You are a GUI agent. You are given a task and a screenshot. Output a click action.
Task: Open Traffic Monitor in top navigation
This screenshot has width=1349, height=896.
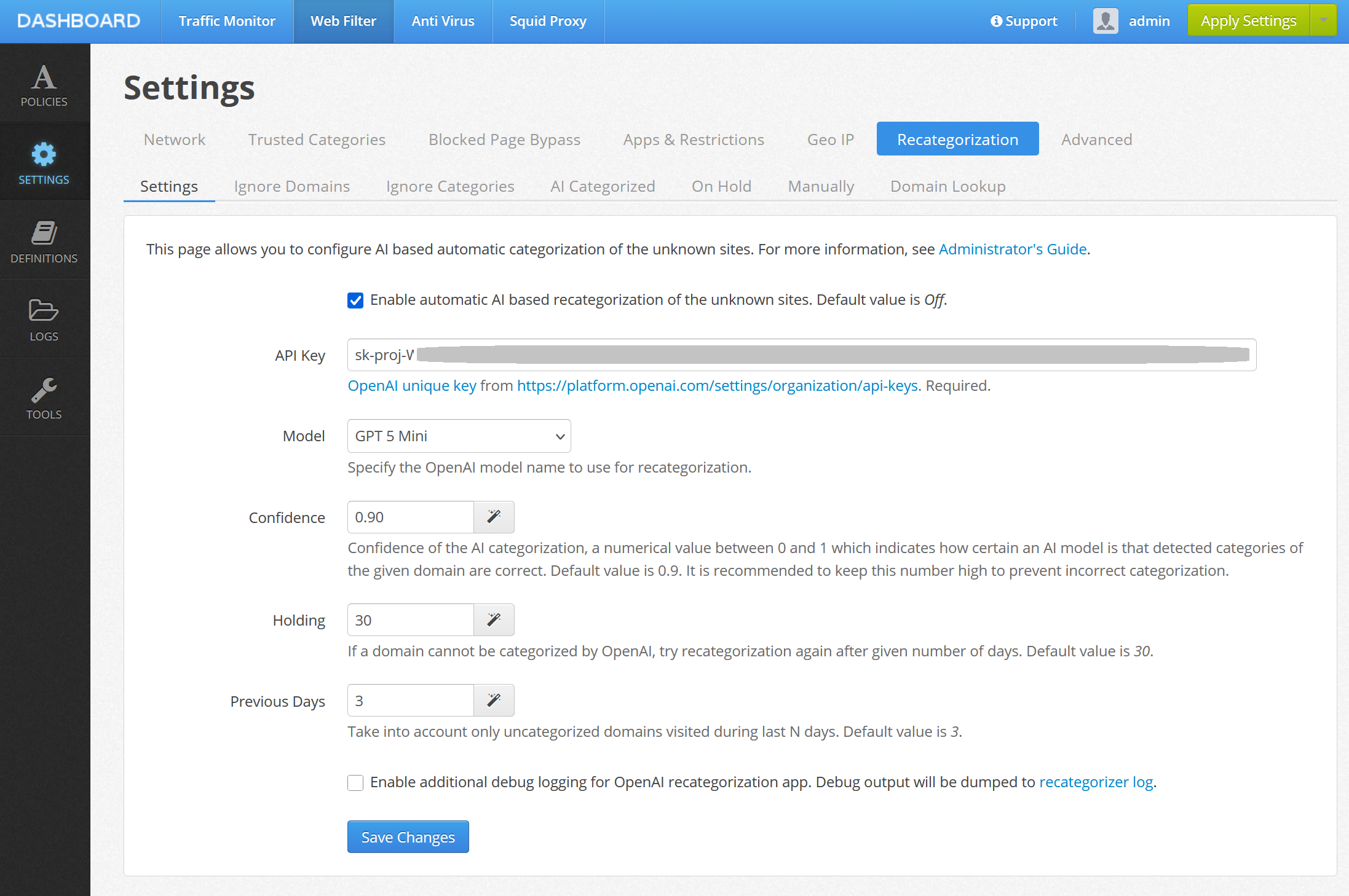point(227,21)
